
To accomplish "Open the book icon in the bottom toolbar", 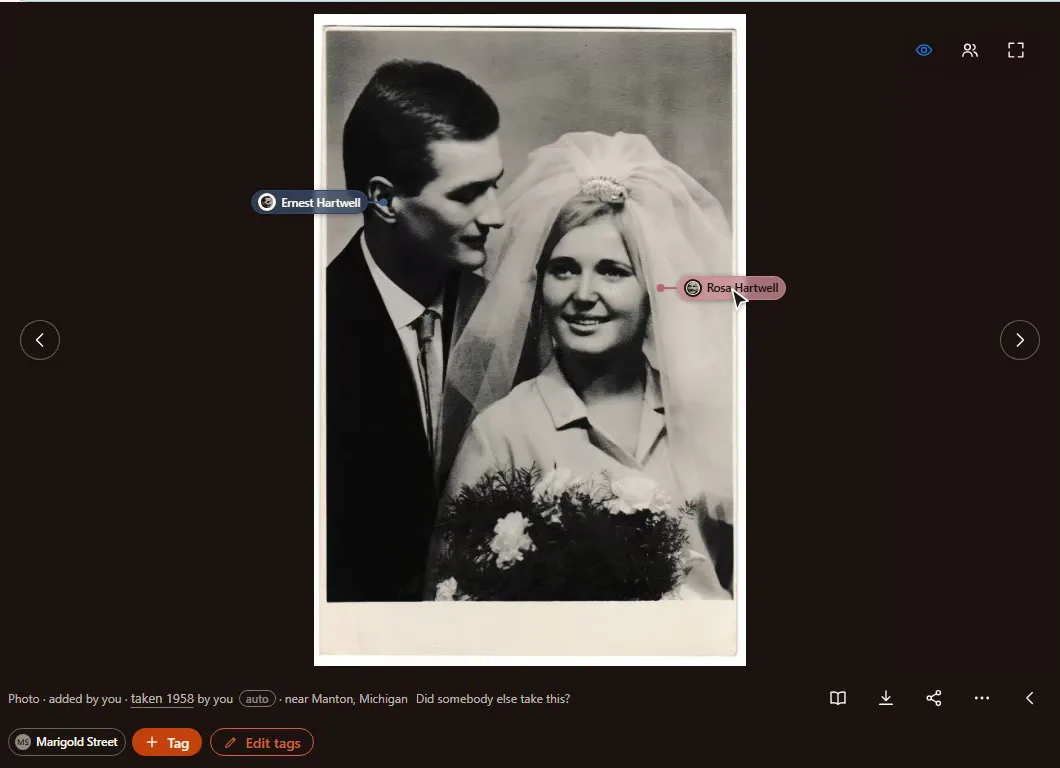I will [x=838, y=698].
